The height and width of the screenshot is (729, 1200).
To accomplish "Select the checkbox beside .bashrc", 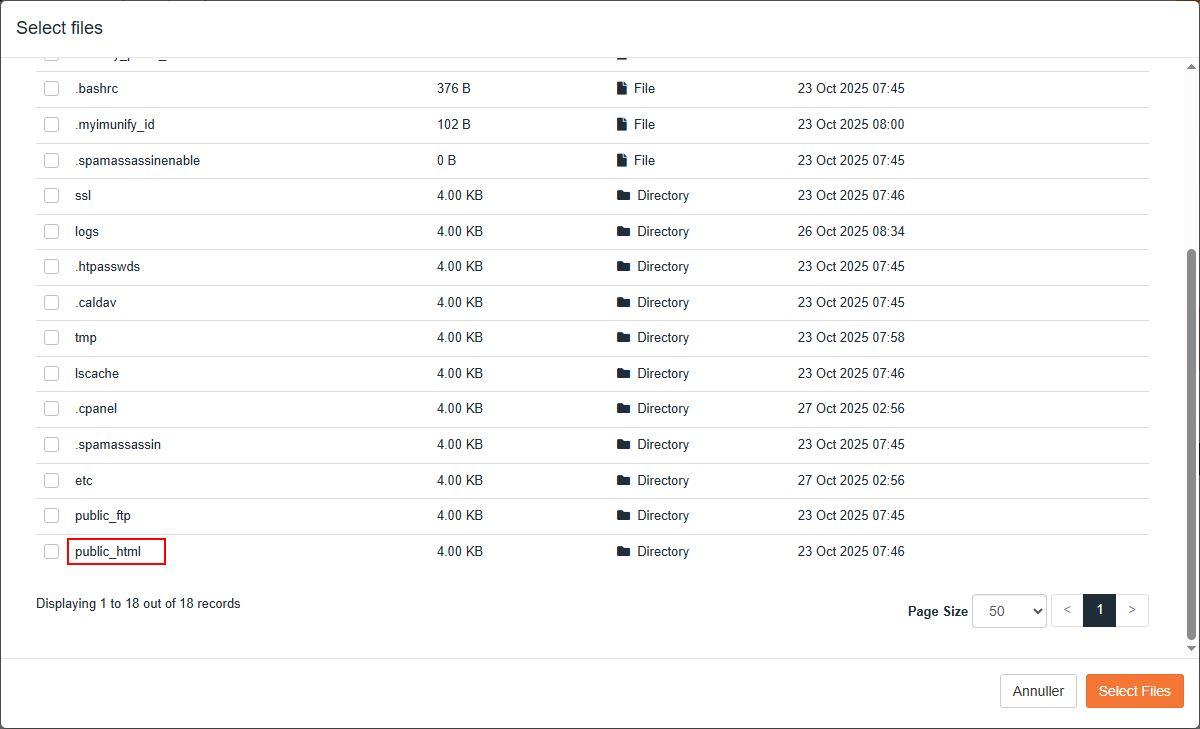I will coord(51,88).
